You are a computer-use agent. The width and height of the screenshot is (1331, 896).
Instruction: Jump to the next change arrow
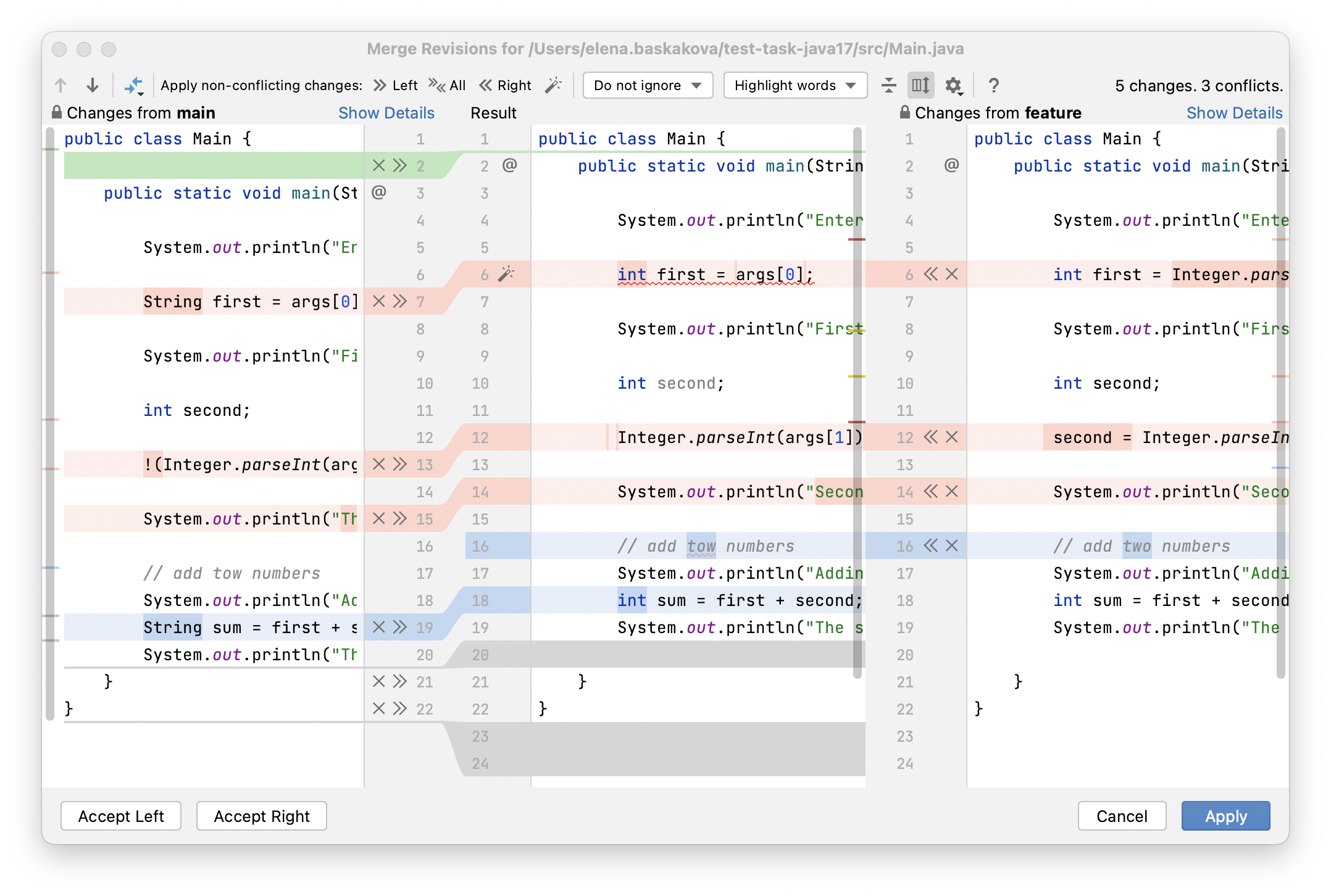pos(93,85)
